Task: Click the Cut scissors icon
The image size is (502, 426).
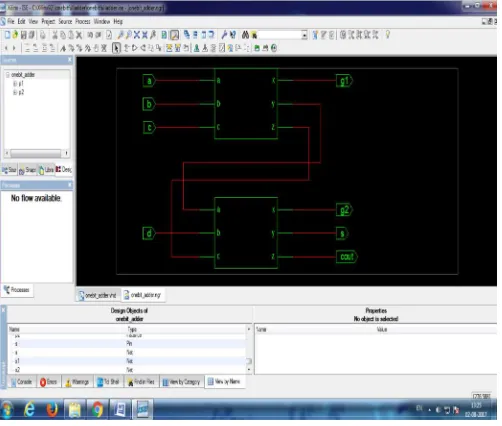Action: (x=55, y=35)
